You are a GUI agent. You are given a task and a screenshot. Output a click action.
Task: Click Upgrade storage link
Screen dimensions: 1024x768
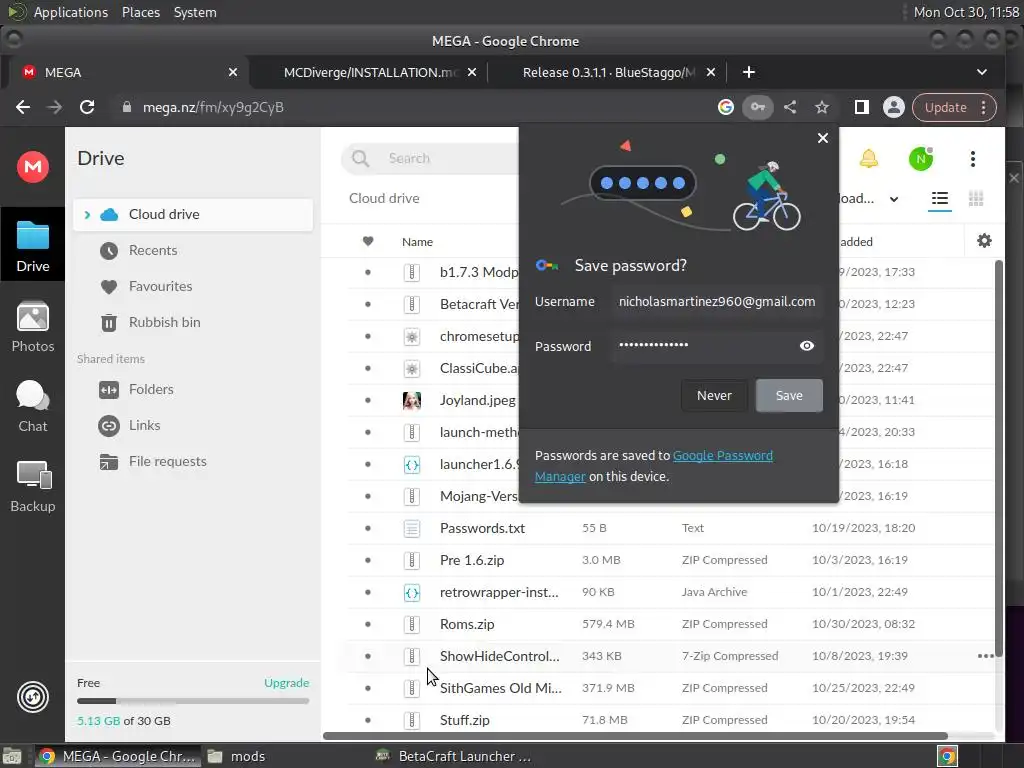tap(287, 682)
